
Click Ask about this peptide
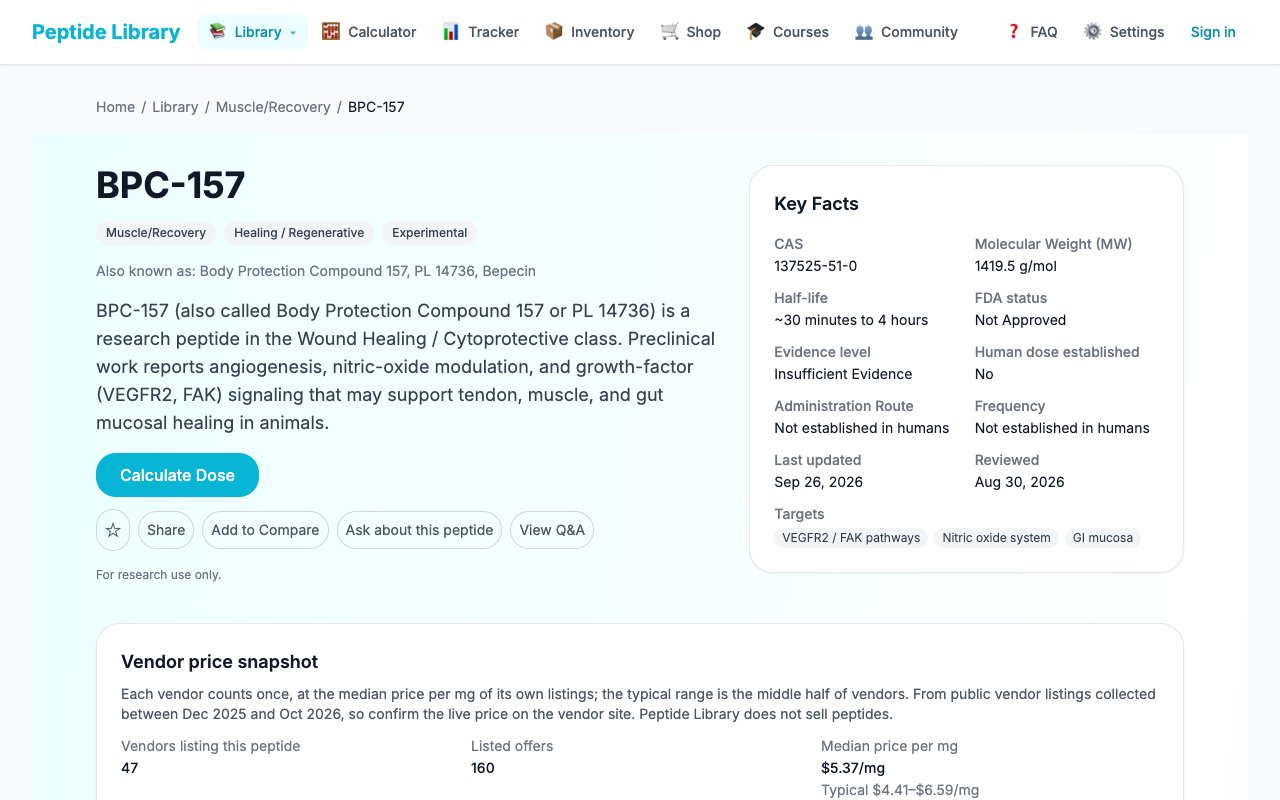click(419, 530)
